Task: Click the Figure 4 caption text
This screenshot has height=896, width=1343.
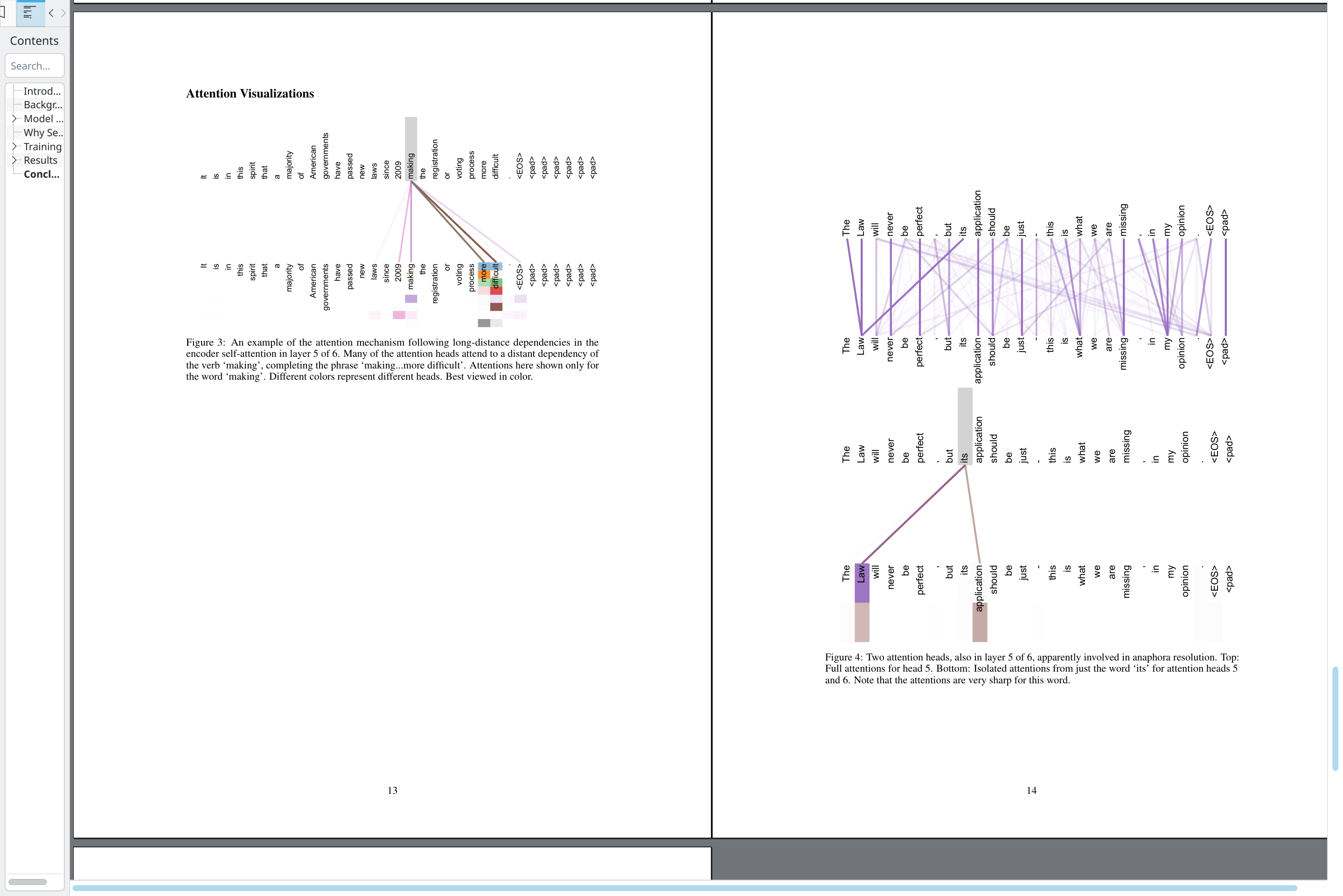Action: 1031,668
